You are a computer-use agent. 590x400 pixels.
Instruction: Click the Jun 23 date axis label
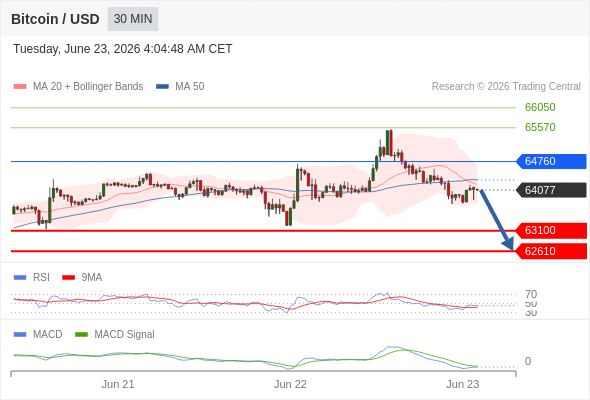pos(463,384)
